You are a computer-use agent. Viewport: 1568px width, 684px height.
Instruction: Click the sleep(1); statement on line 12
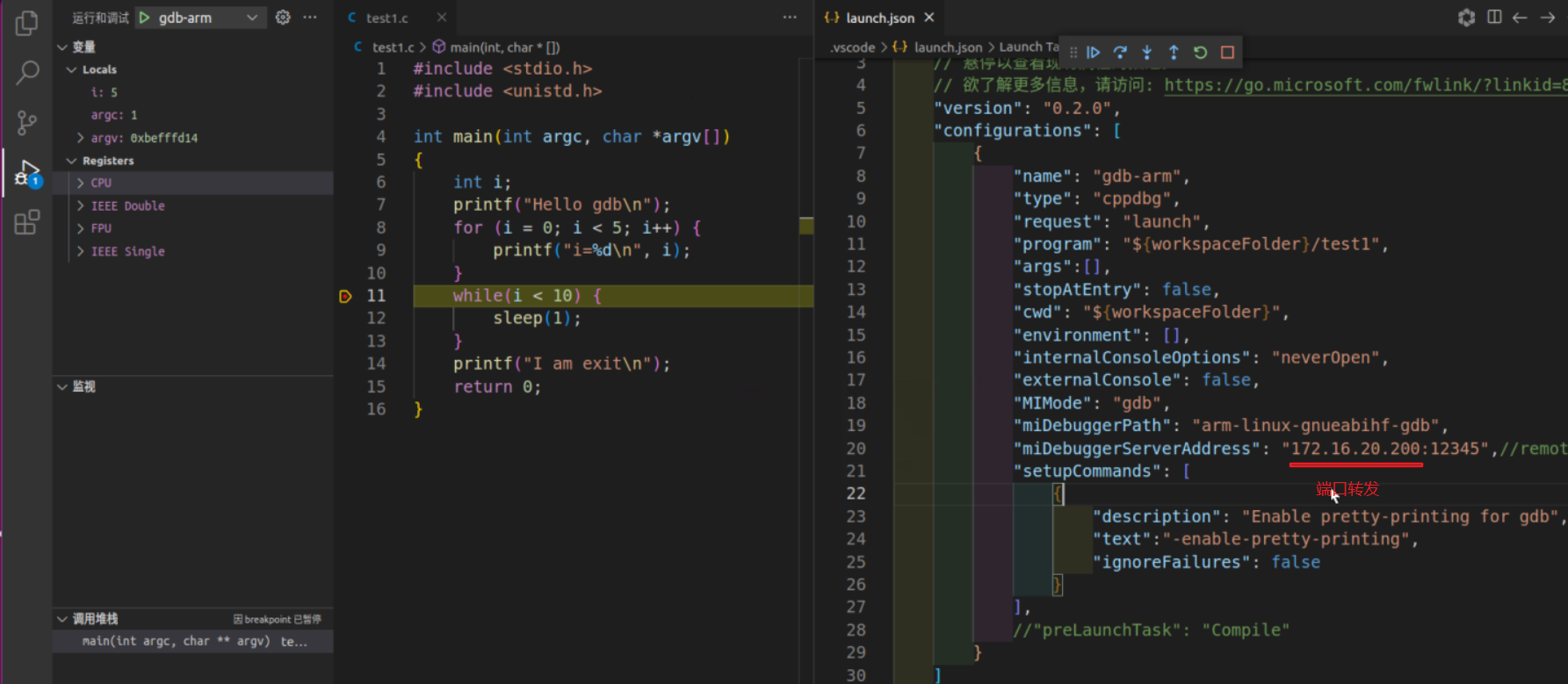537,319
